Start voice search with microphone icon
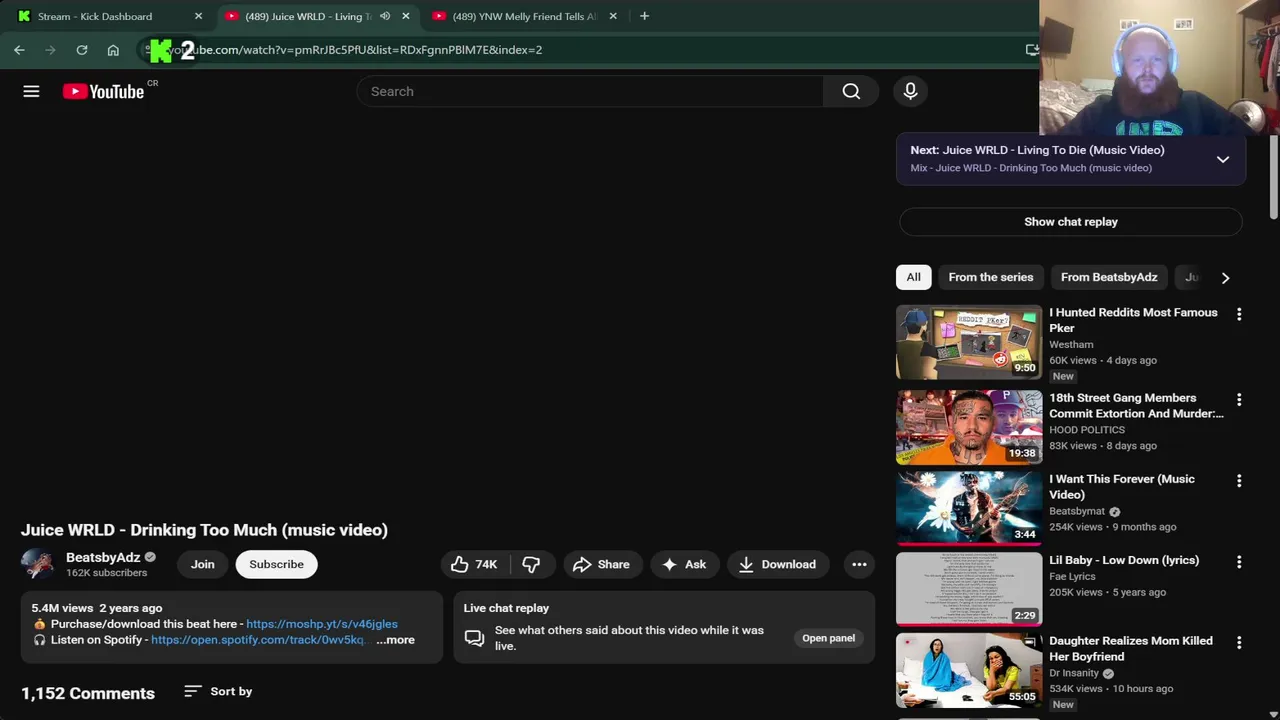 click(x=910, y=91)
